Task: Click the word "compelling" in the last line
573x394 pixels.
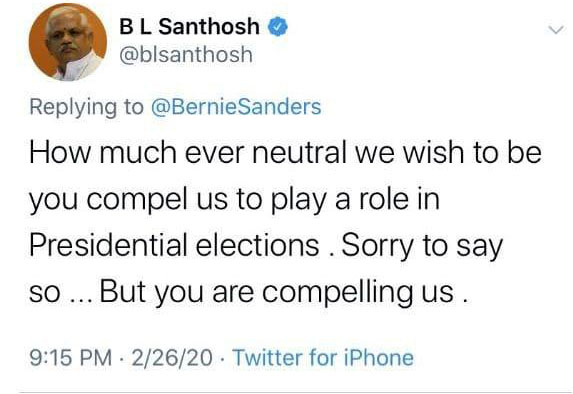Action: (x=338, y=293)
